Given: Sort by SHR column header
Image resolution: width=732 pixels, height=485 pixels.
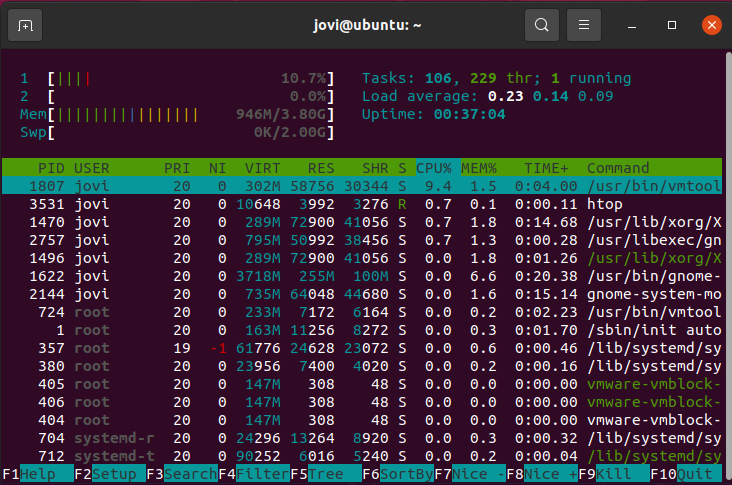Looking at the screenshot, I should (x=375, y=168).
